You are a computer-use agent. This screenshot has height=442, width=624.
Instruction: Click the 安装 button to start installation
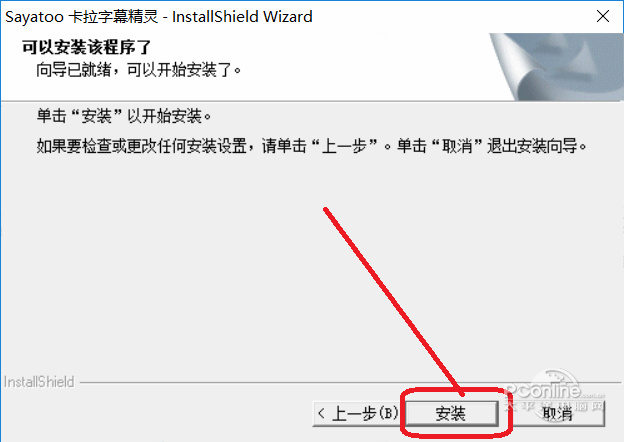pos(451,413)
